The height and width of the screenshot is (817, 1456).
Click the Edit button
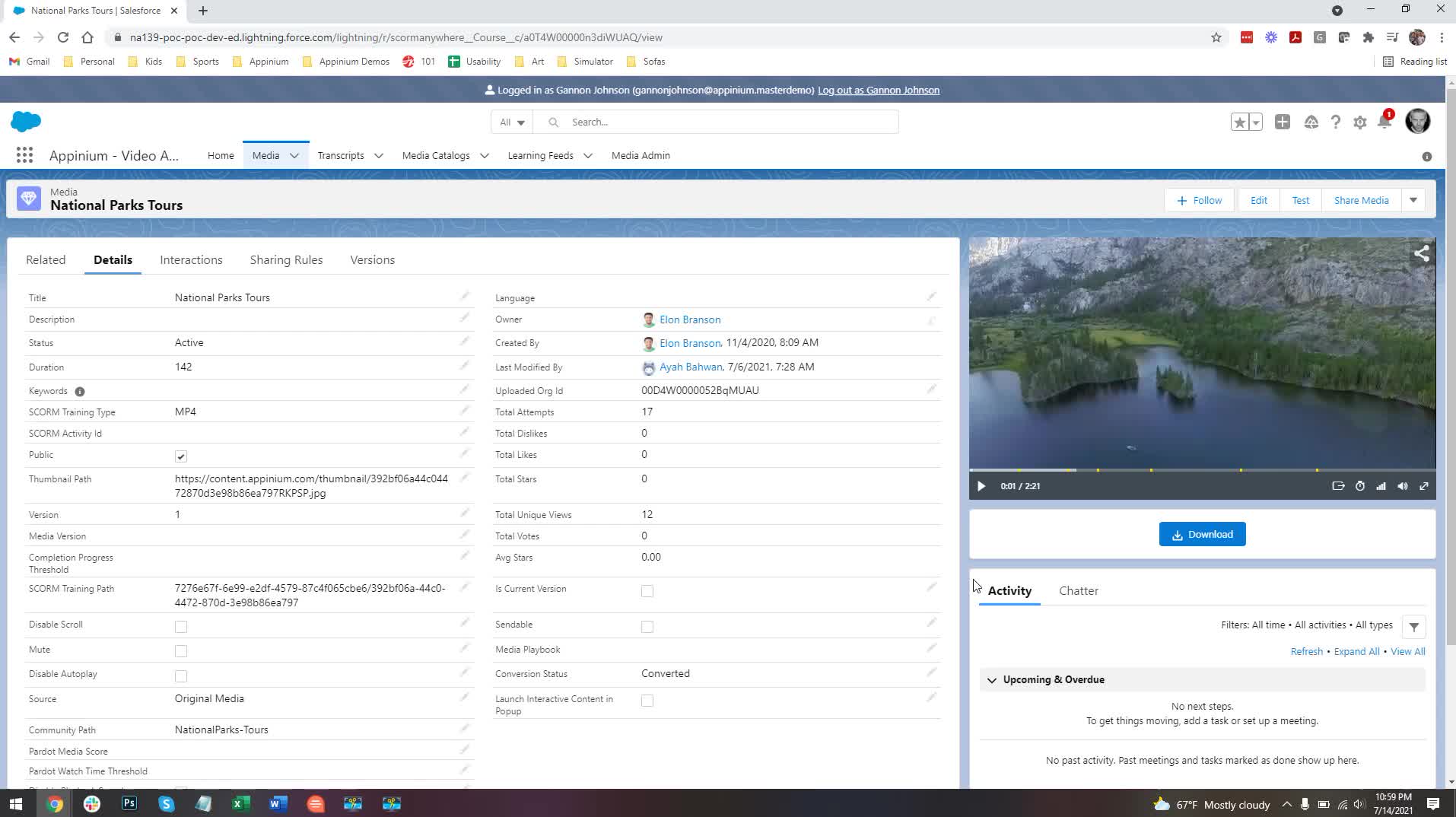pos(1258,201)
